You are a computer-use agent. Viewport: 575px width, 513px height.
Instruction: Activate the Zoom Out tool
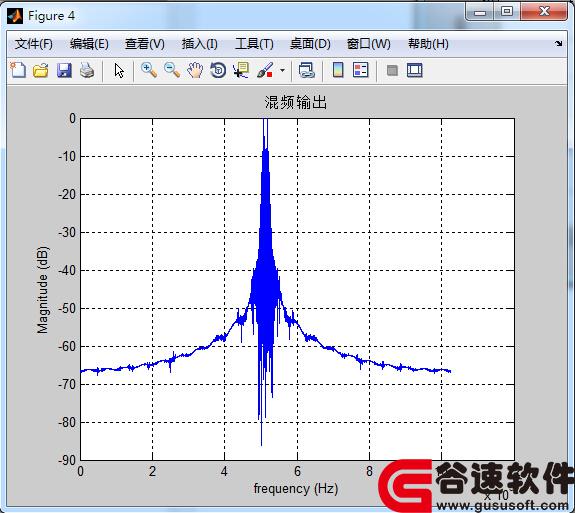[172, 70]
